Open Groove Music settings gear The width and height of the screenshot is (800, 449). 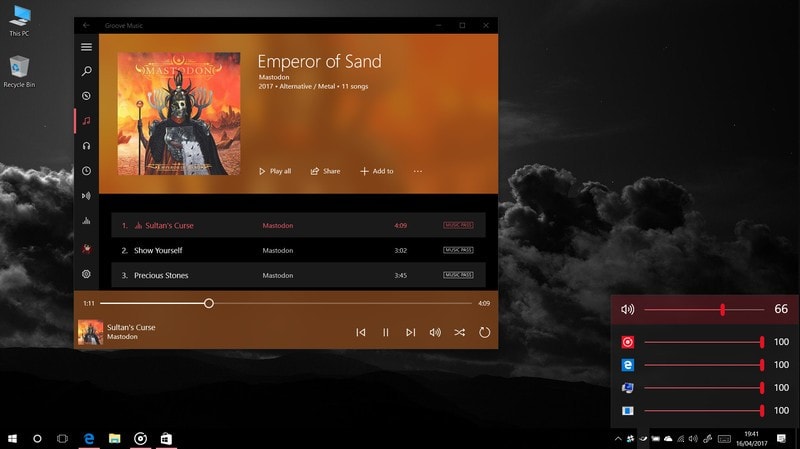tap(86, 274)
